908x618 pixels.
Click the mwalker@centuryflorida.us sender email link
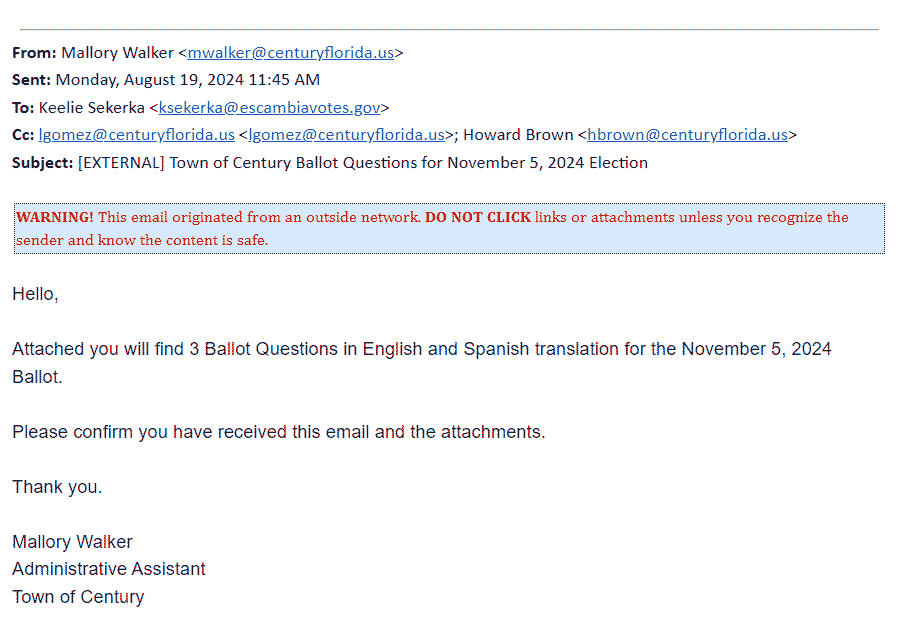click(x=290, y=53)
